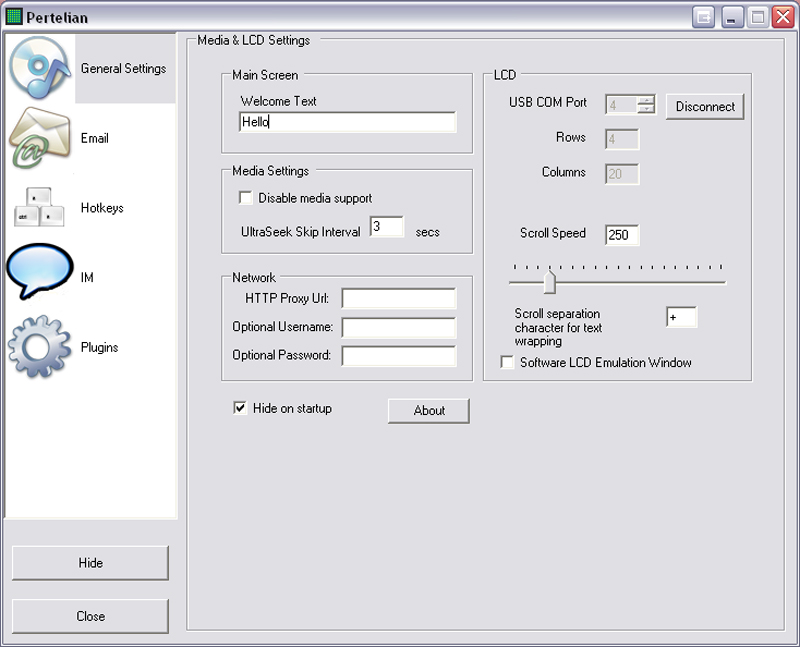The image size is (800, 647).
Task: Click the USB COM Port number field
Action: (621, 105)
